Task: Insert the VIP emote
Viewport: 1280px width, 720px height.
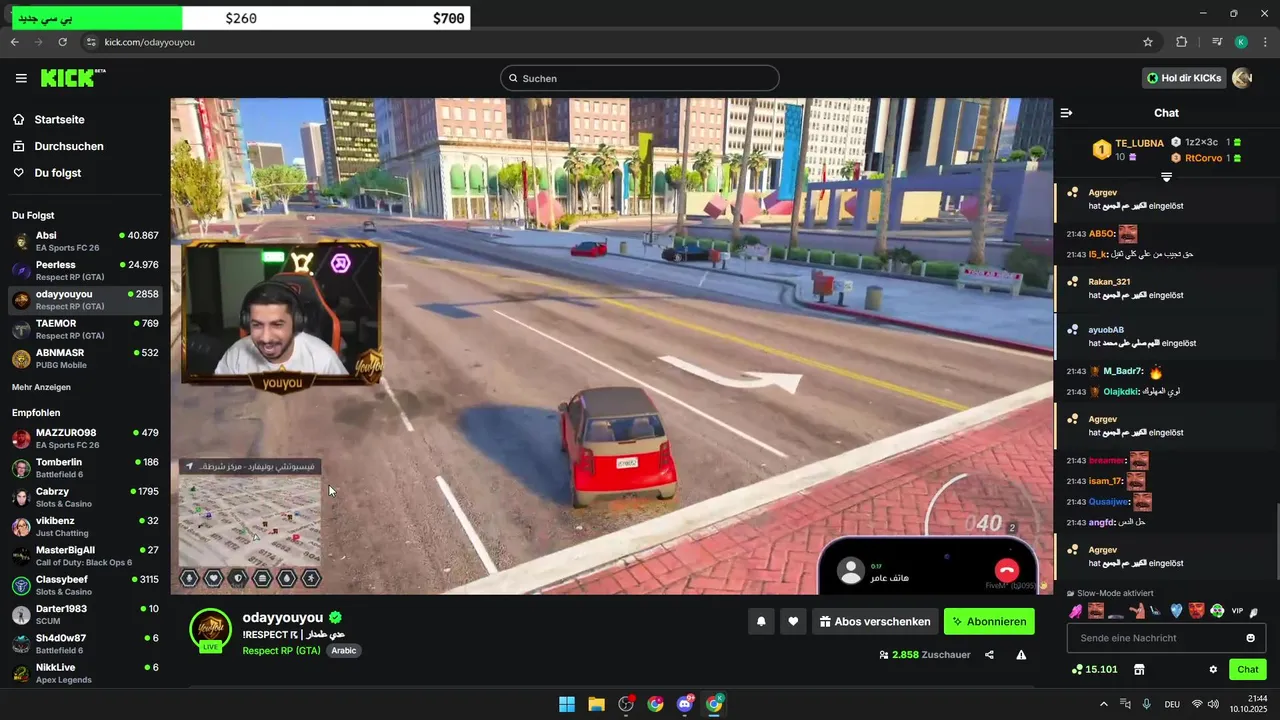Action: point(1237,611)
